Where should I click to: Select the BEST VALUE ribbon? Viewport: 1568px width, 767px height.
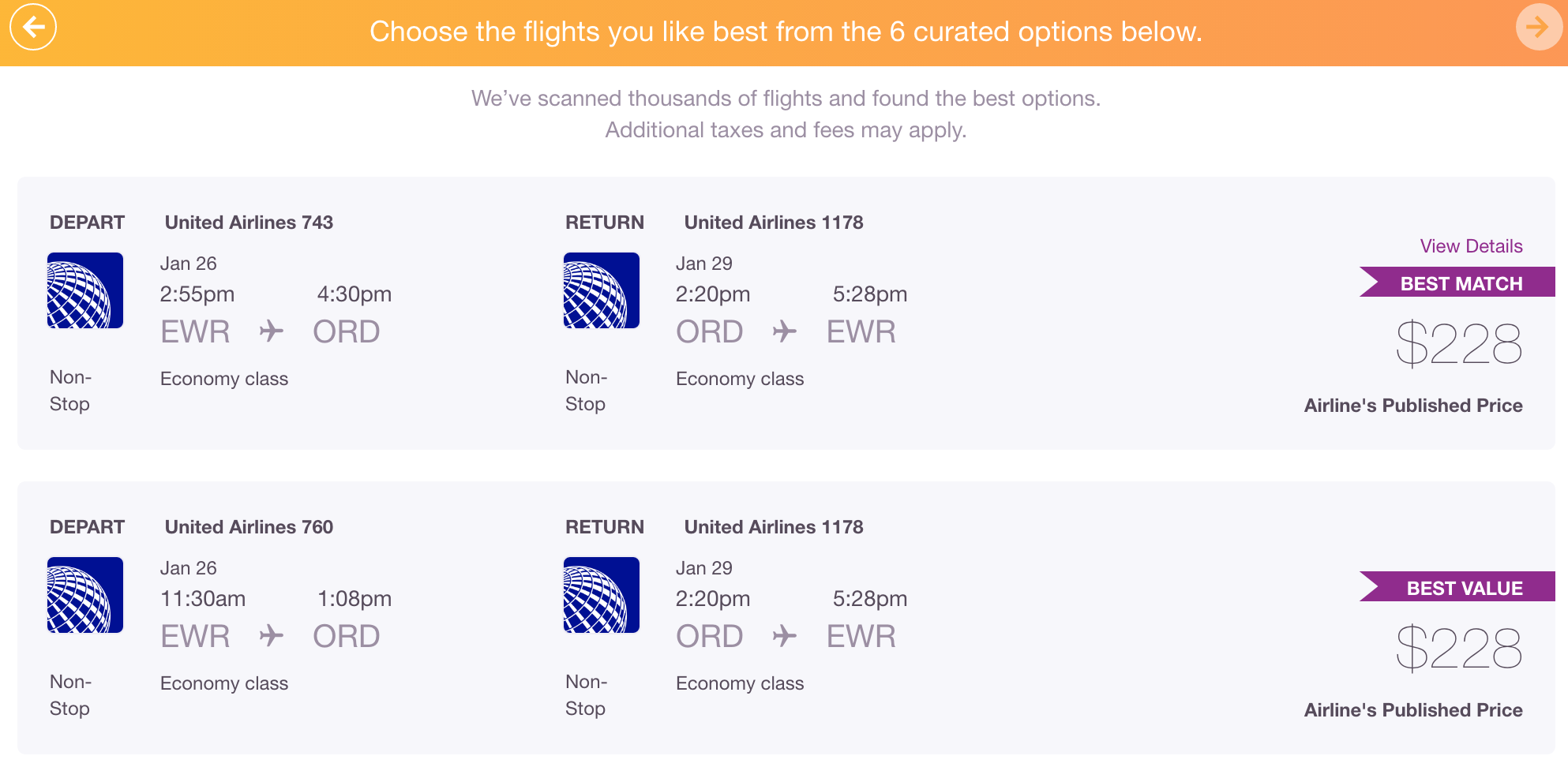point(1457,587)
